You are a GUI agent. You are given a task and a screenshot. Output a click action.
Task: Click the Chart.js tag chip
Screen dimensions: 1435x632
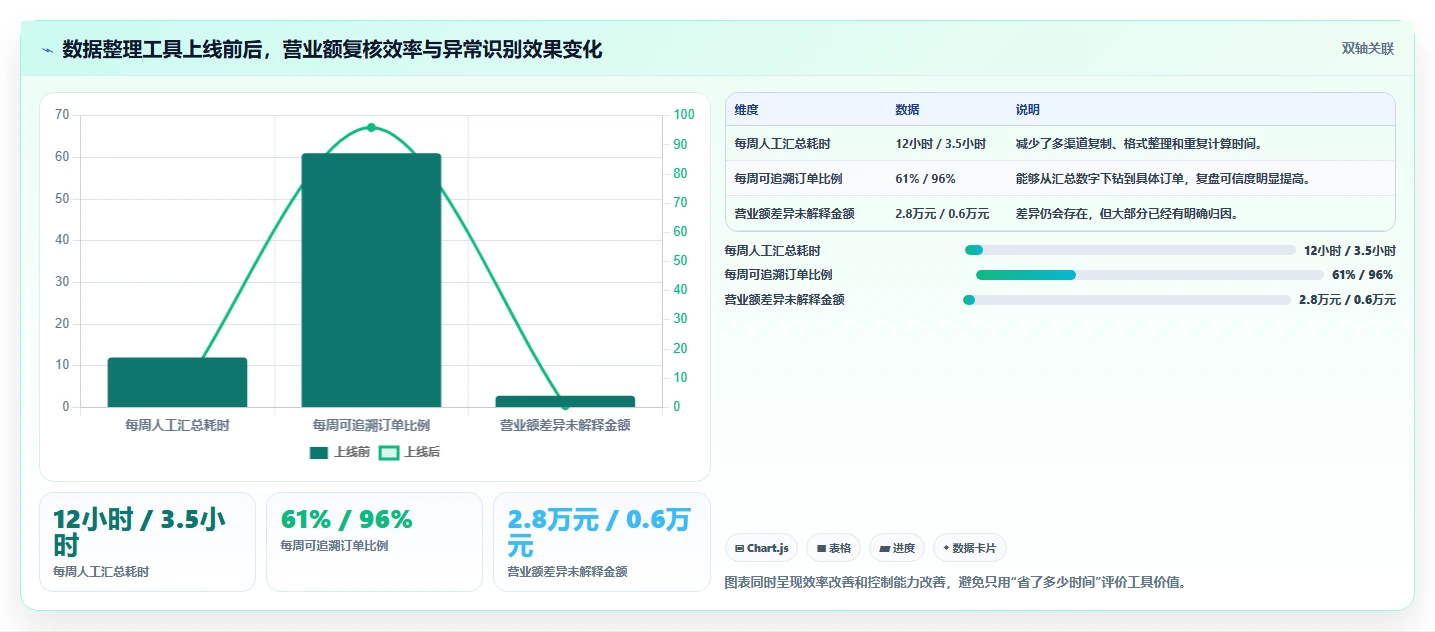pos(760,548)
